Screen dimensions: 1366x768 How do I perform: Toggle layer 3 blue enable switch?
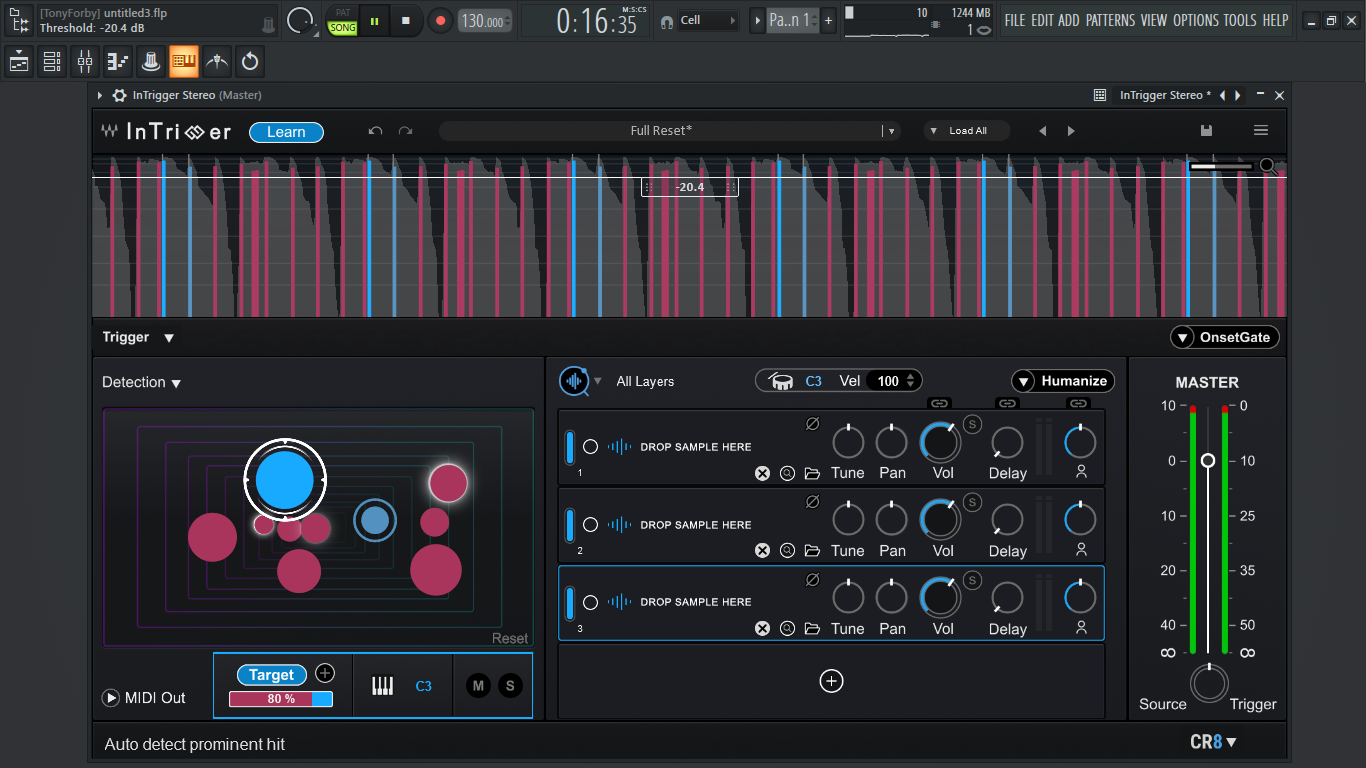tap(570, 603)
